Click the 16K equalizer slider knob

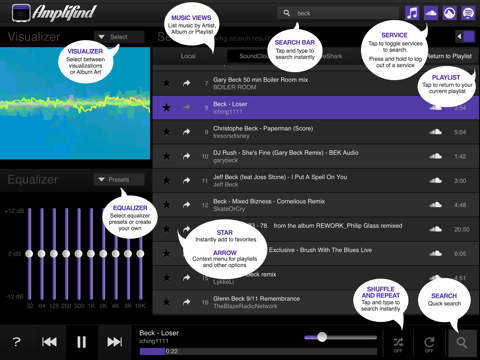[x=140, y=254]
